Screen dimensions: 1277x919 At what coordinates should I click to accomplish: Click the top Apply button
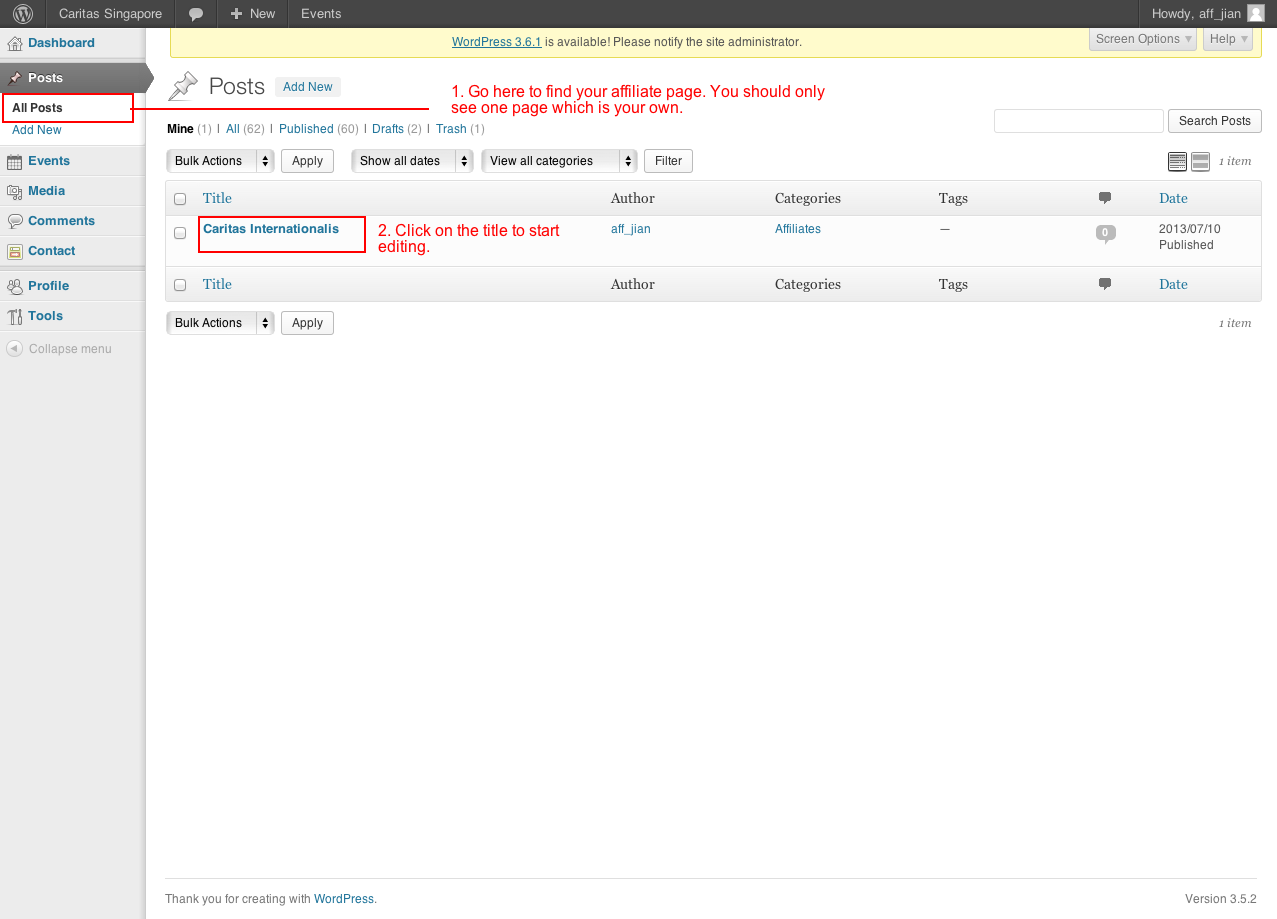click(x=307, y=161)
